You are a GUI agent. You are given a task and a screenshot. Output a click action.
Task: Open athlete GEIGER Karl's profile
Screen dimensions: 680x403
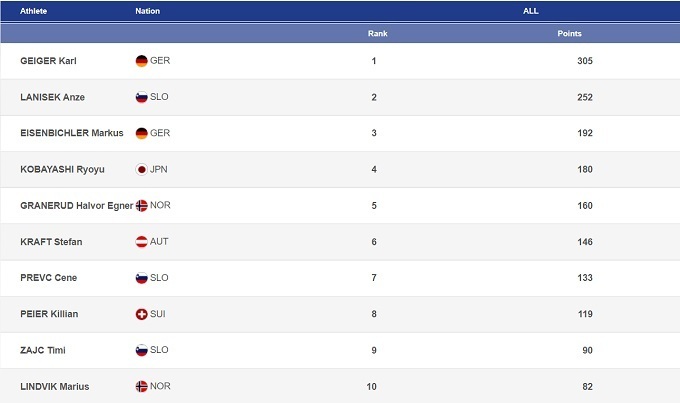pos(48,61)
